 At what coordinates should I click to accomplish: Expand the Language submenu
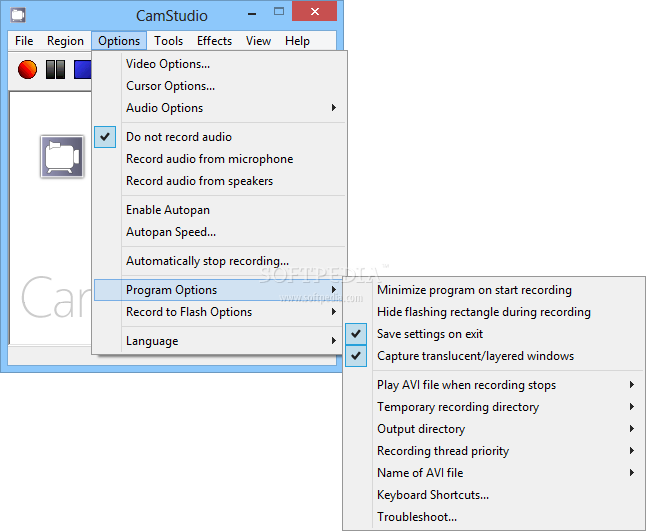(x=219, y=341)
